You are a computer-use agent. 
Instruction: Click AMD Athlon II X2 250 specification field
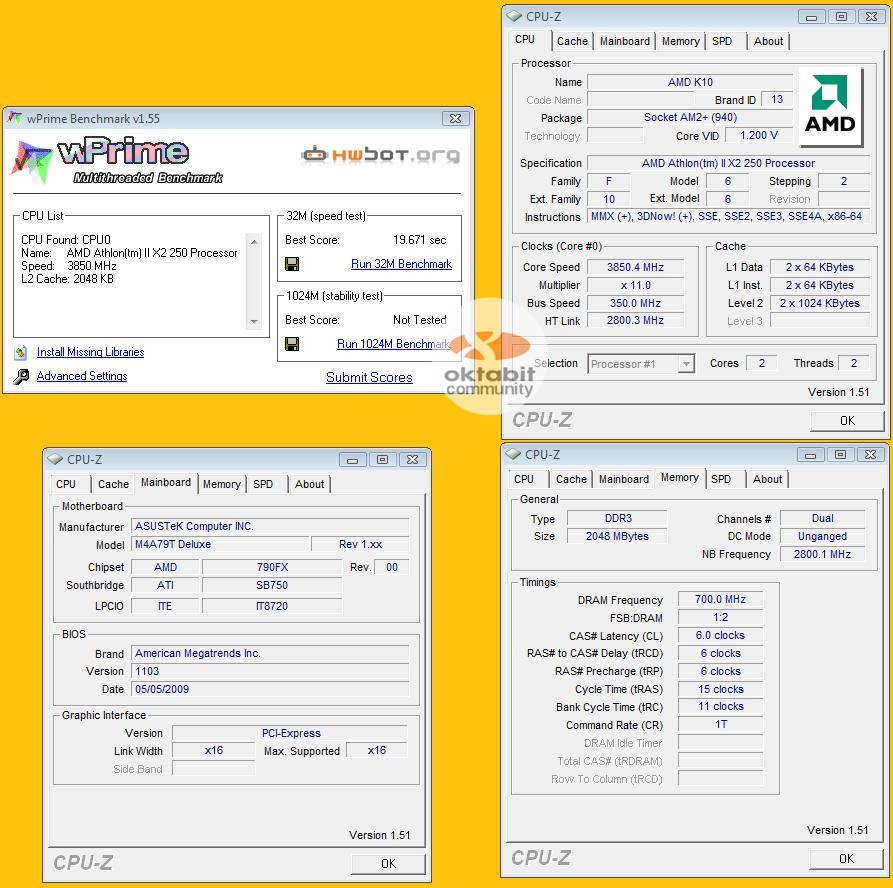(728, 163)
